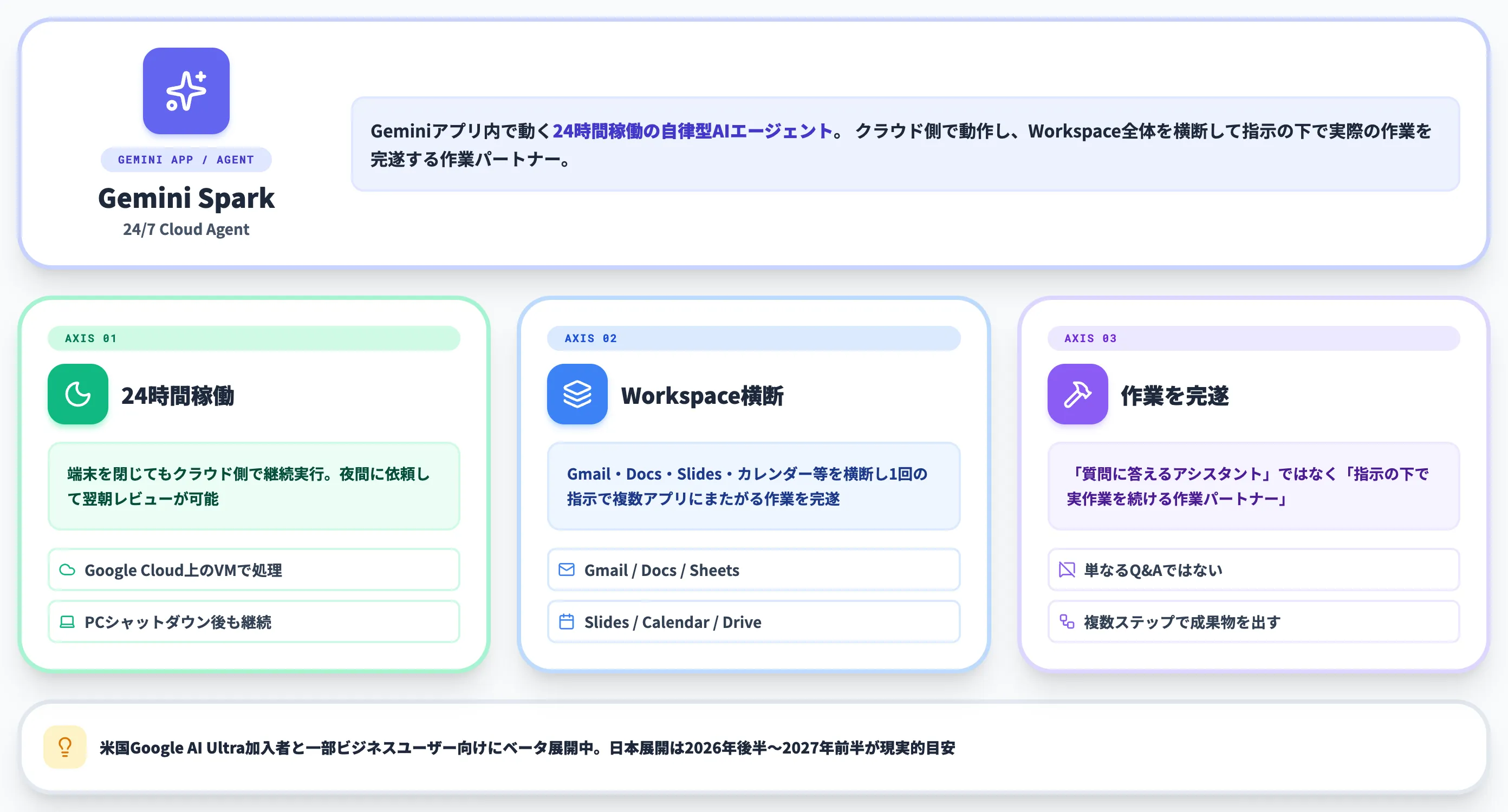
Task: Click the calendar icon beside Slides / Calendar / Drive
Action: tap(567, 622)
